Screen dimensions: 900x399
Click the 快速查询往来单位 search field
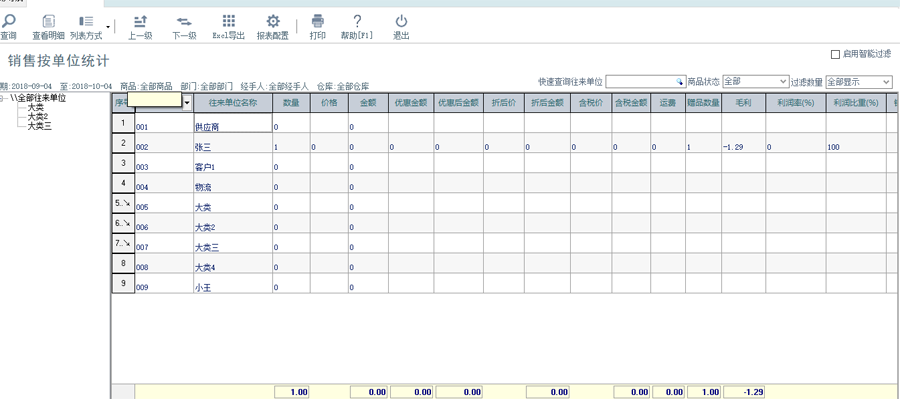645,82
